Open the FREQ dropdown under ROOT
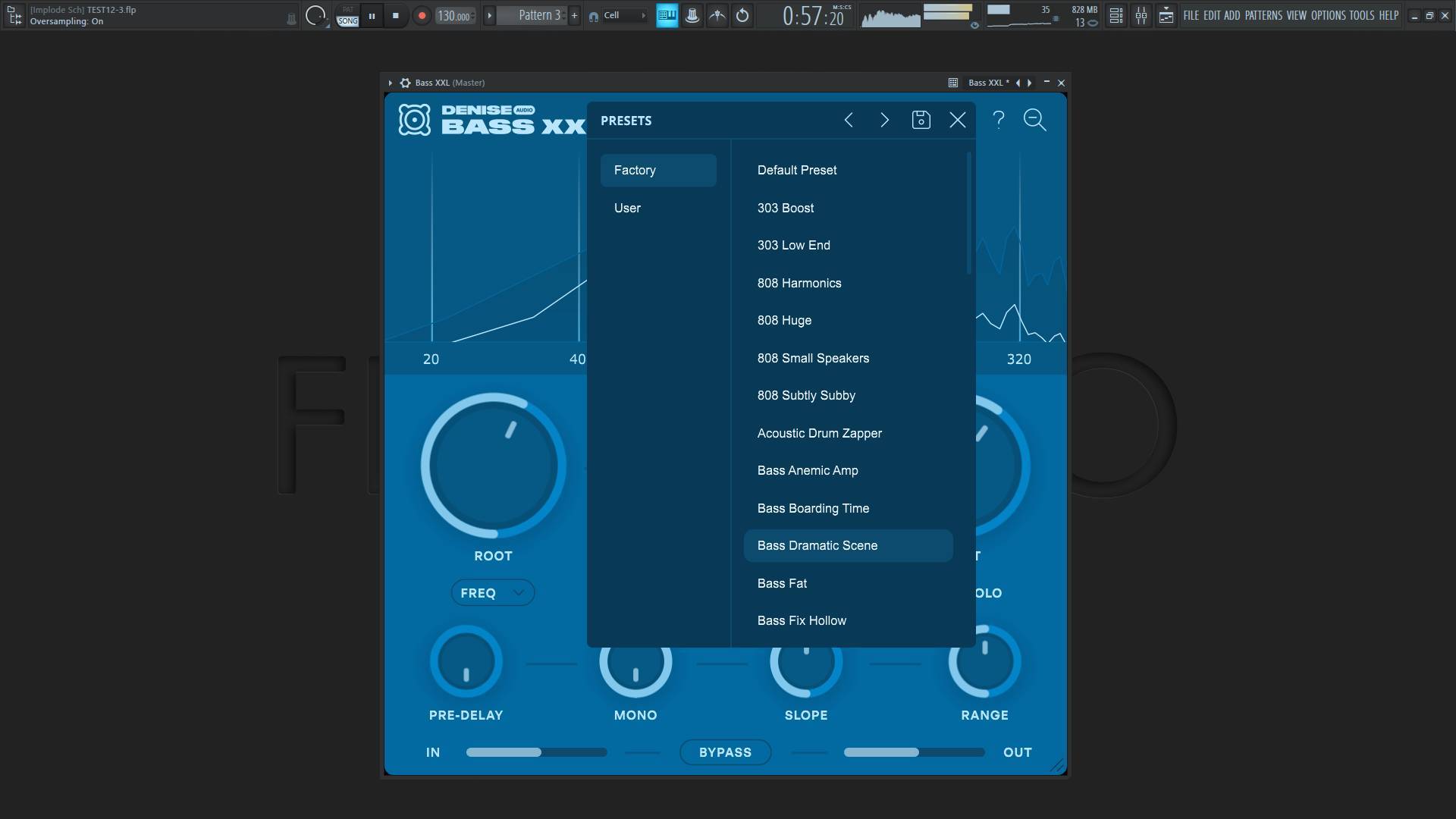Image resolution: width=1456 pixels, height=819 pixels. click(x=493, y=592)
